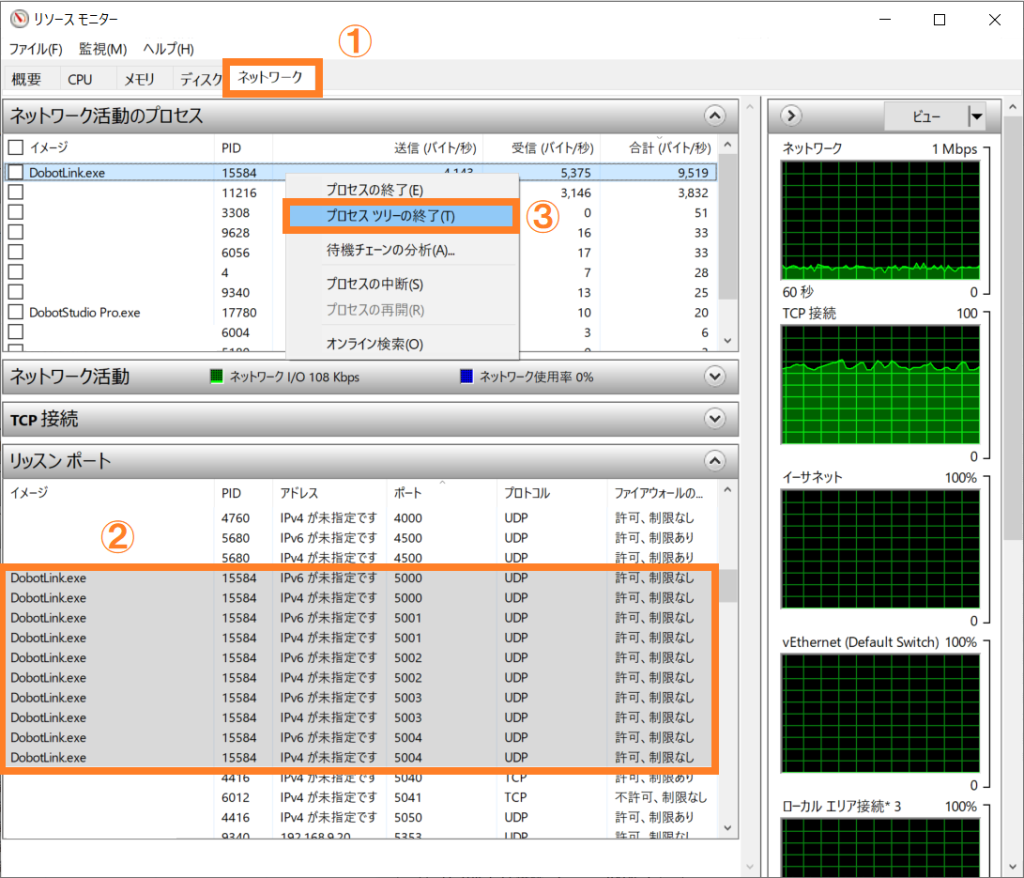Screen dimensions: 1024x878
Task: Click the ネットワーク 1 Mbps graph
Action: (880, 220)
